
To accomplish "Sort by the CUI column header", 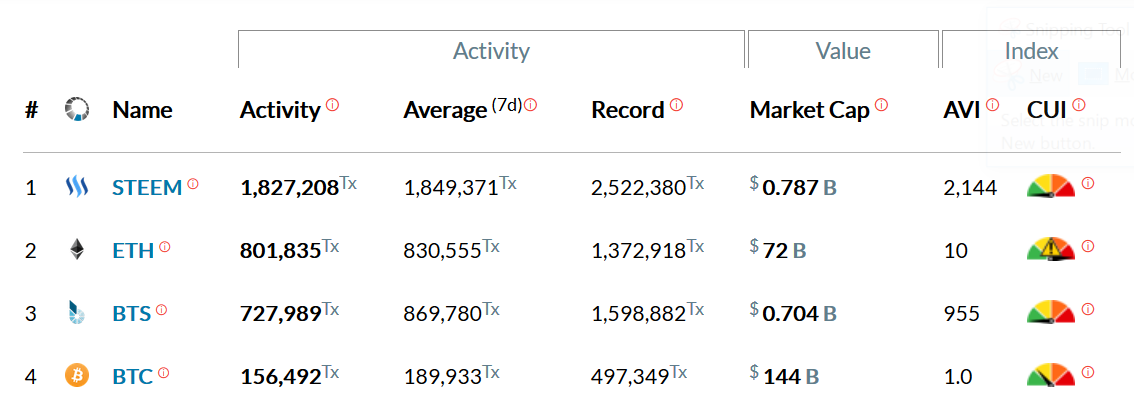I will tap(1046, 110).
